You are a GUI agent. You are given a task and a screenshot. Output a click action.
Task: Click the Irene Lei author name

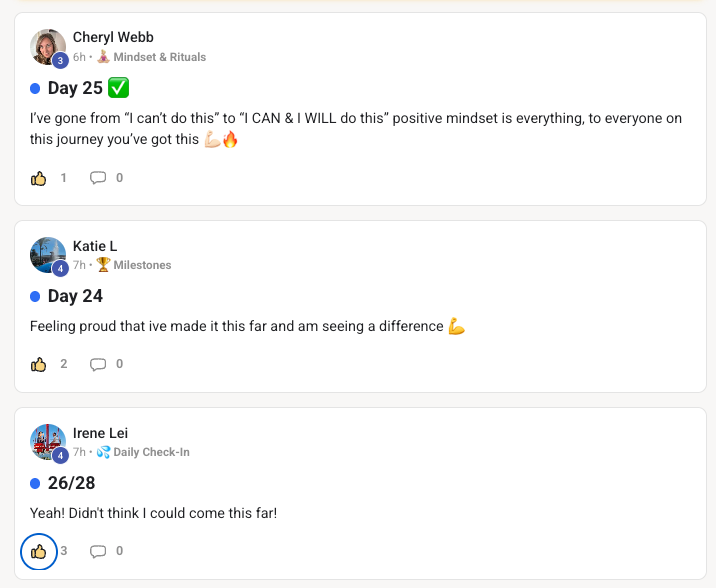pyautogui.click(x=100, y=433)
